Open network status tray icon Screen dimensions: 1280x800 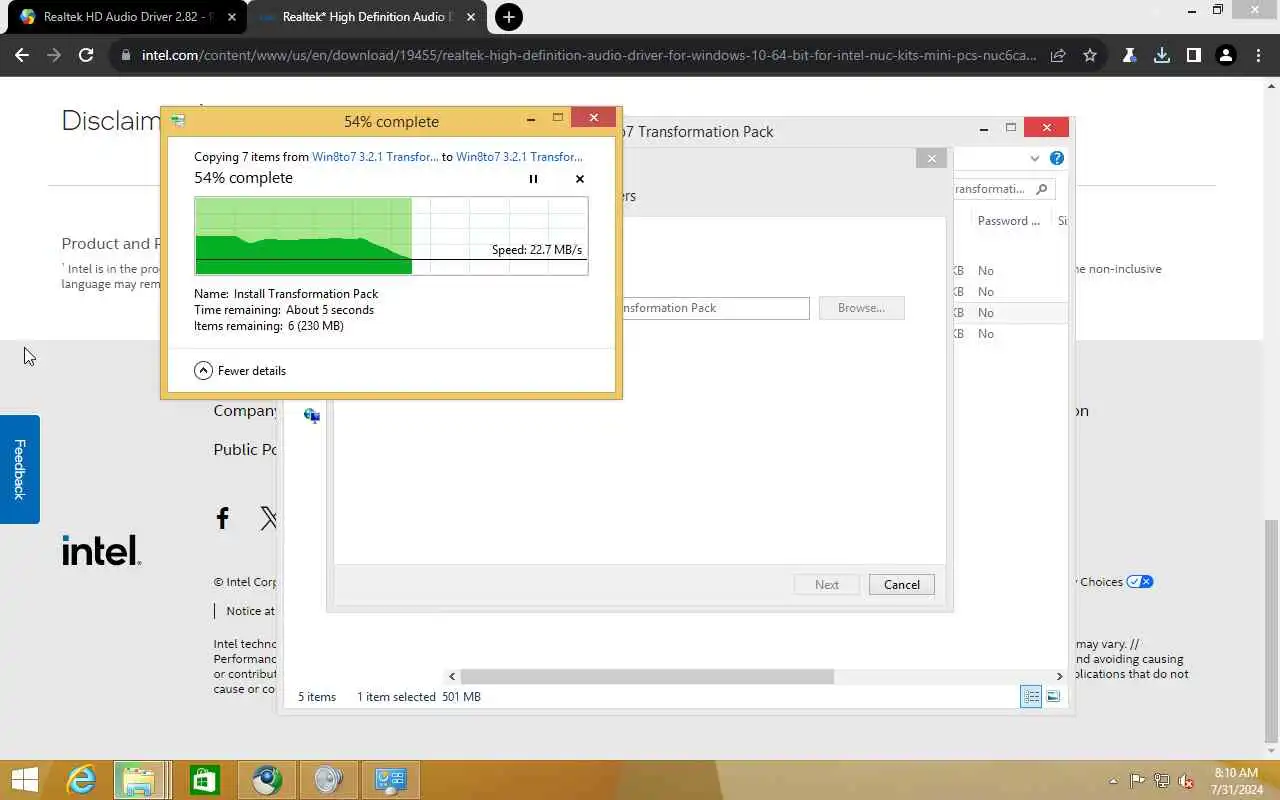coord(1162,781)
